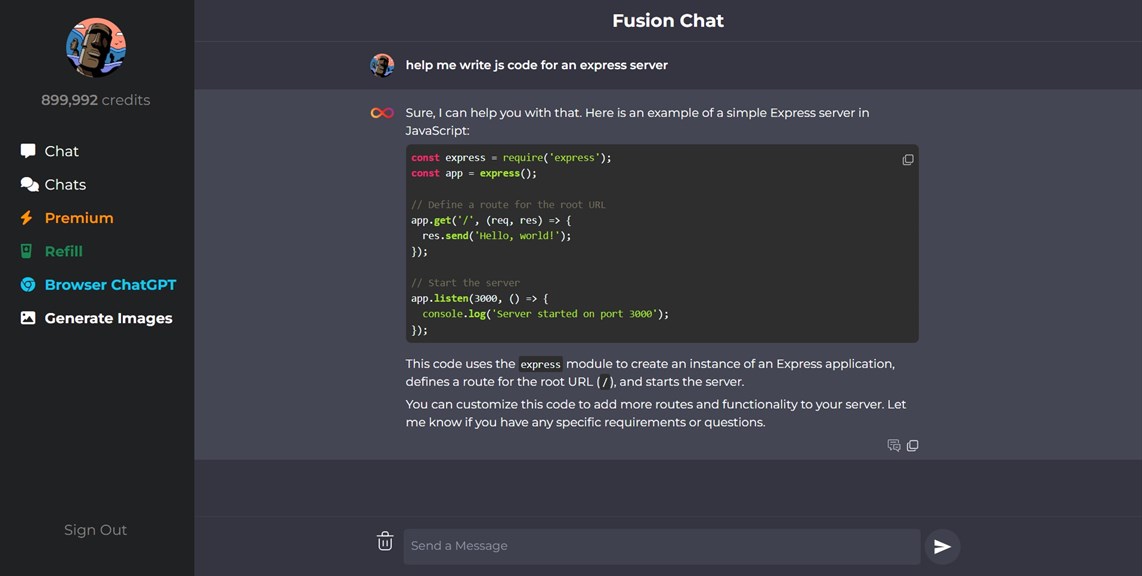Screen dimensions: 1142x576
Task: Click the Chat speech bubble icon
Action: point(28,151)
